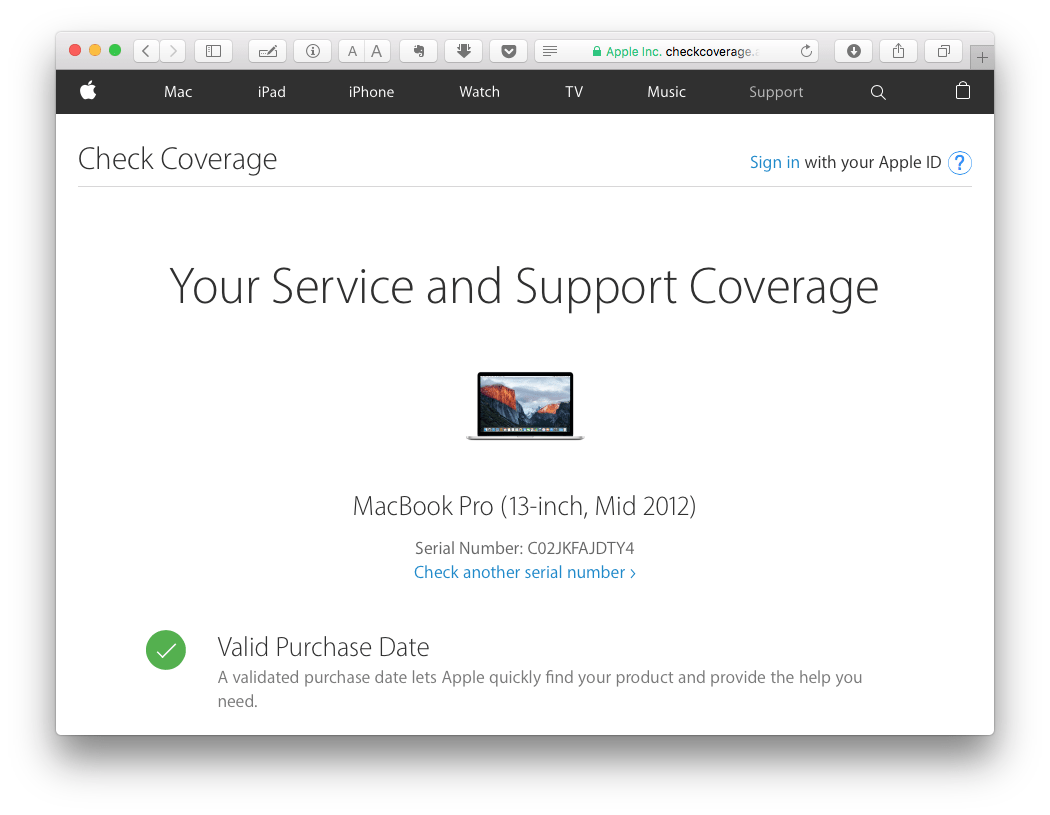The width and height of the screenshot is (1050, 815).
Task: Reload the page with refresh icon
Action: point(806,51)
